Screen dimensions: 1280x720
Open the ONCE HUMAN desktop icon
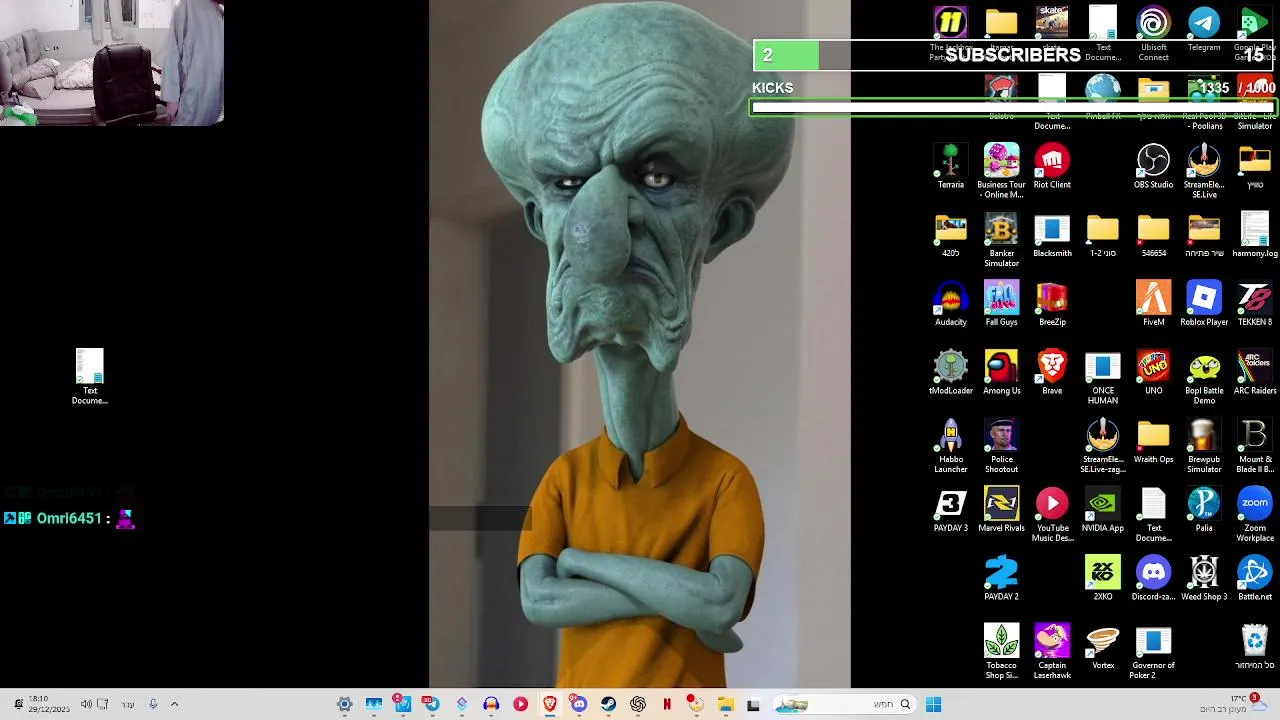(x=1102, y=378)
